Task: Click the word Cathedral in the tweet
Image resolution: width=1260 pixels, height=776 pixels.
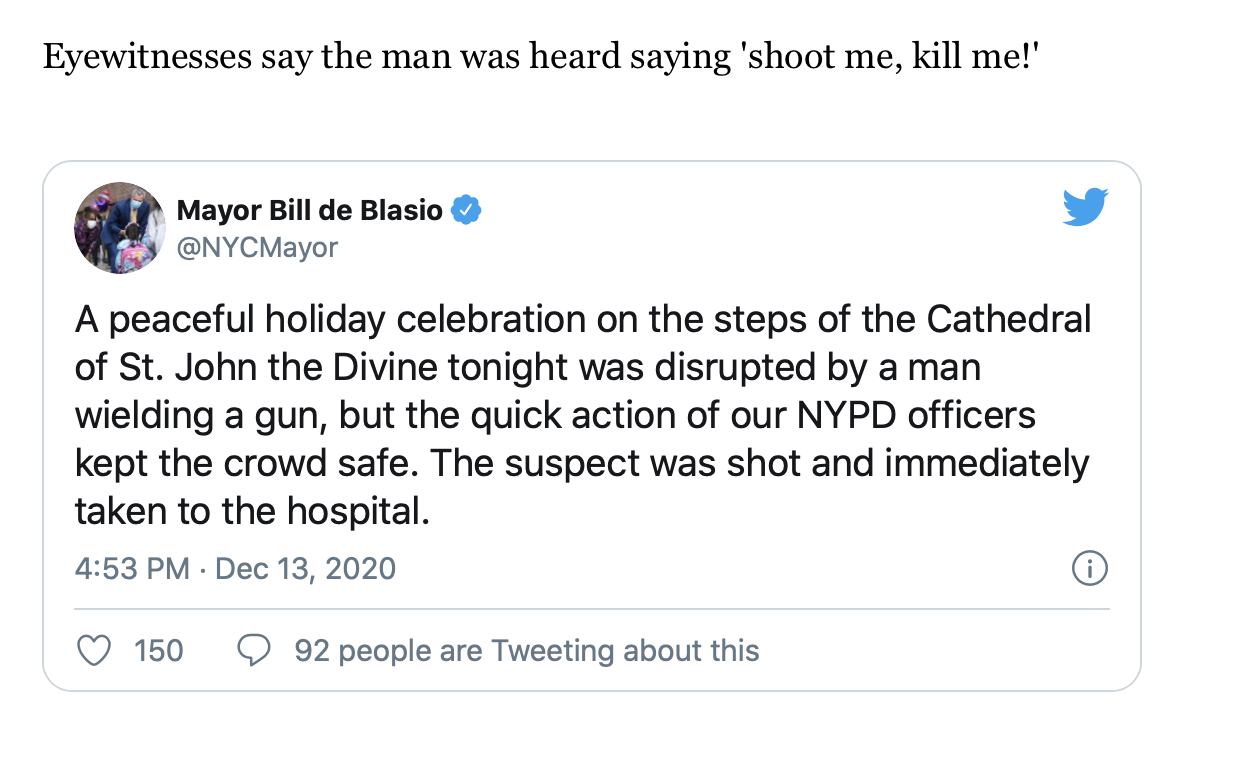Action: tap(1009, 320)
